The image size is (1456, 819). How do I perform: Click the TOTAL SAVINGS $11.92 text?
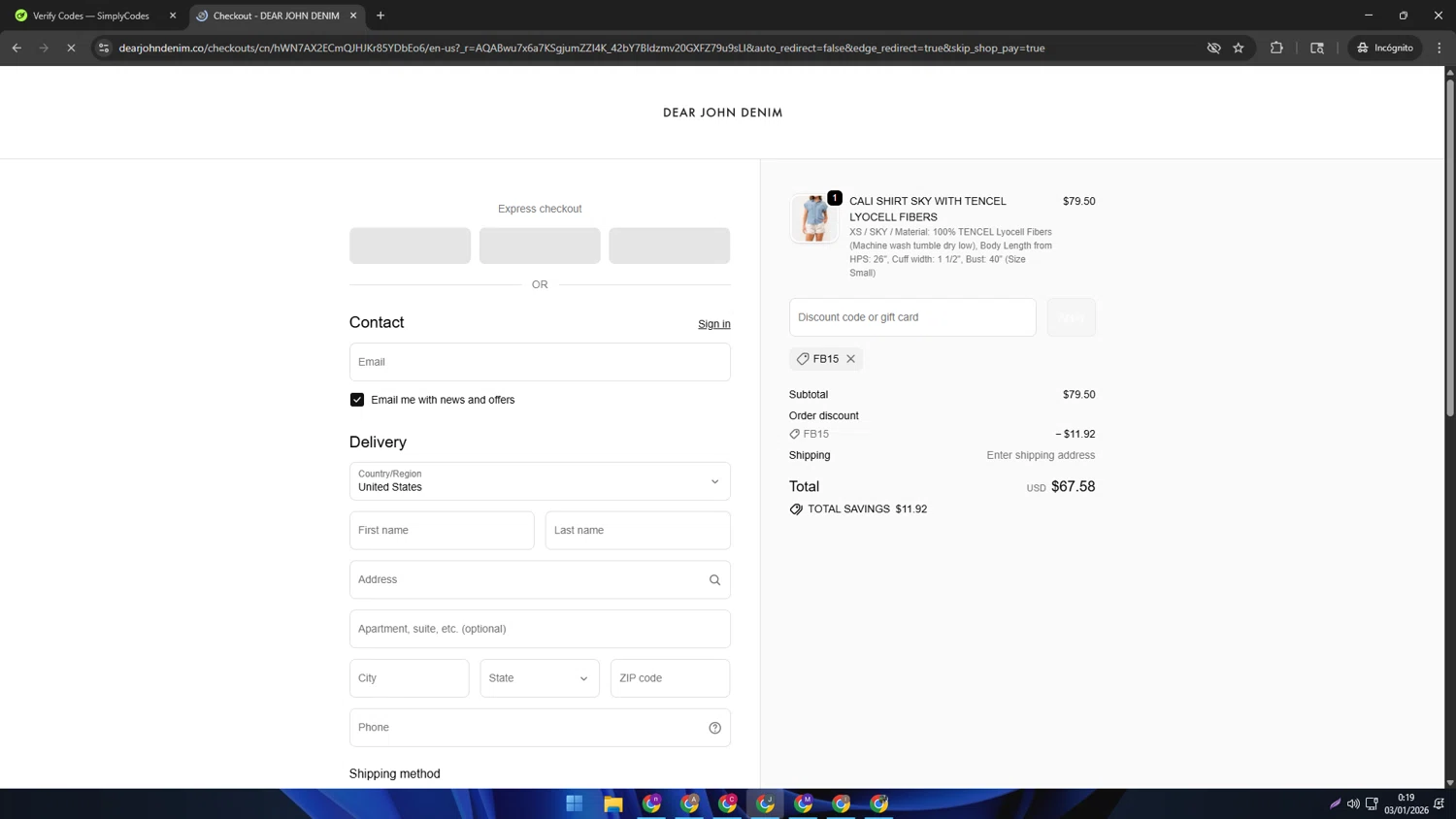[x=868, y=509]
